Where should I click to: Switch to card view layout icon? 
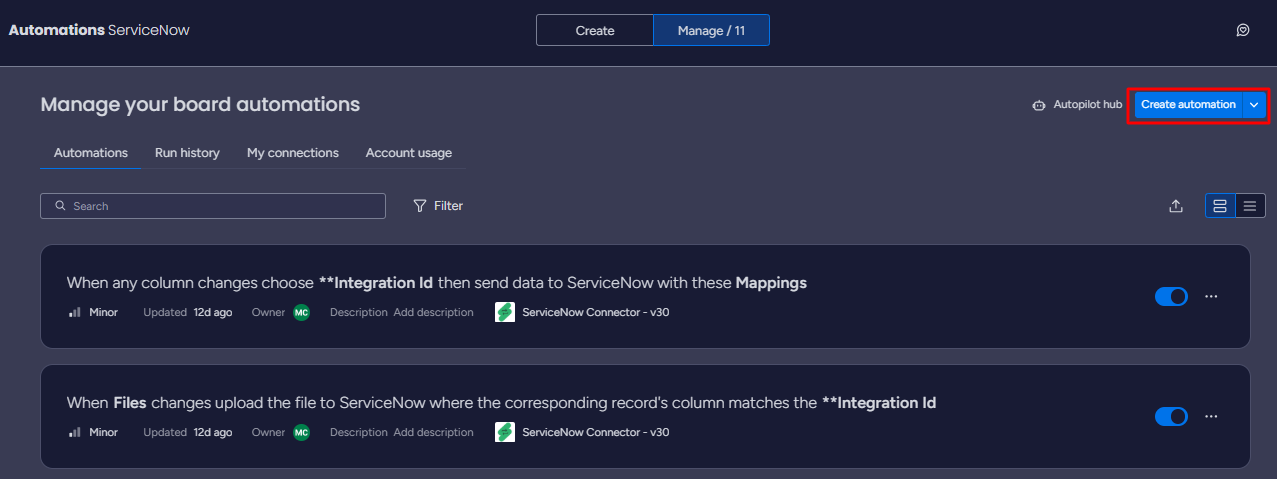coord(1220,206)
